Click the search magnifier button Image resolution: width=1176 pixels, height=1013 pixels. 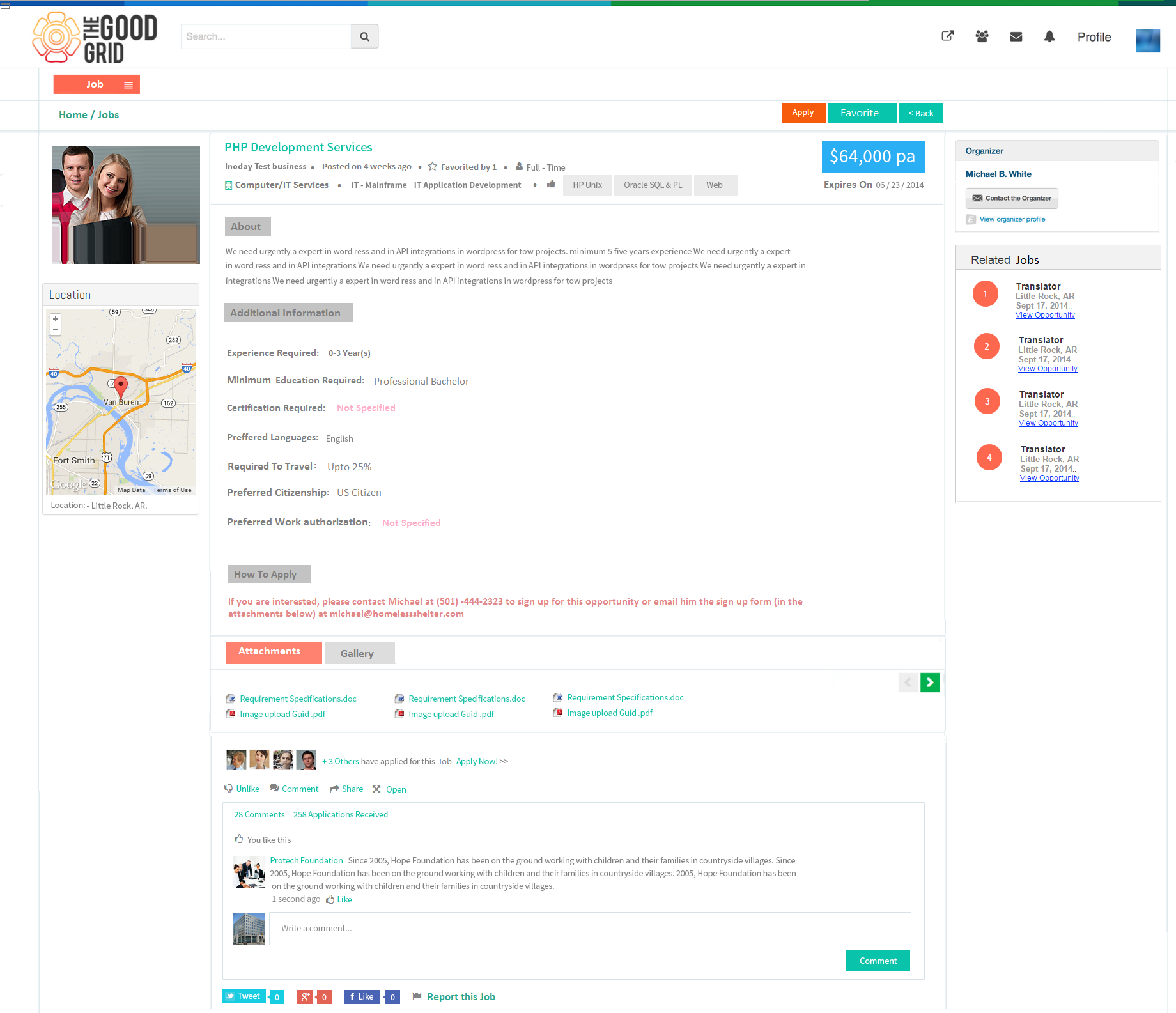(364, 36)
